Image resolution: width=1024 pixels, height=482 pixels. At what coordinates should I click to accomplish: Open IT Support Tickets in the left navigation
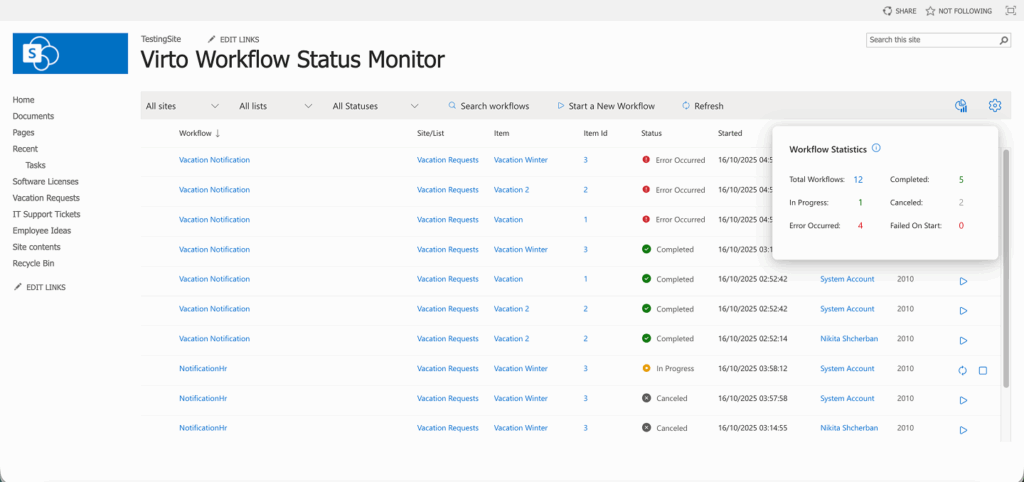[46, 214]
